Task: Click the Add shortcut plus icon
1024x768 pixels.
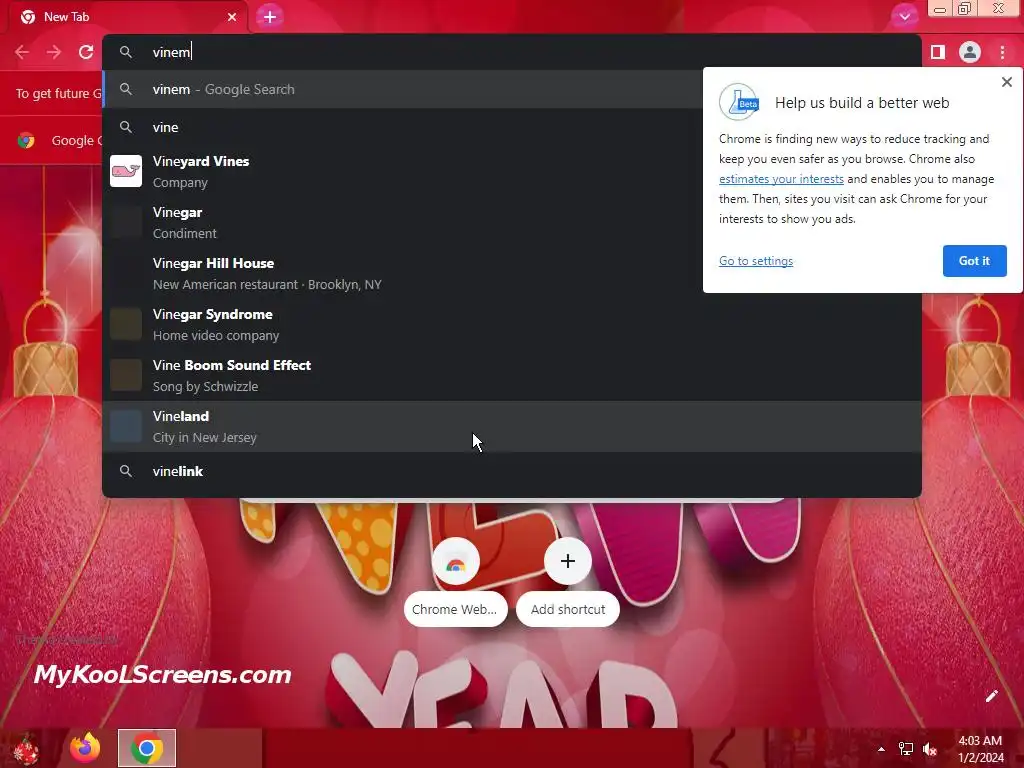Action: click(x=568, y=561)
